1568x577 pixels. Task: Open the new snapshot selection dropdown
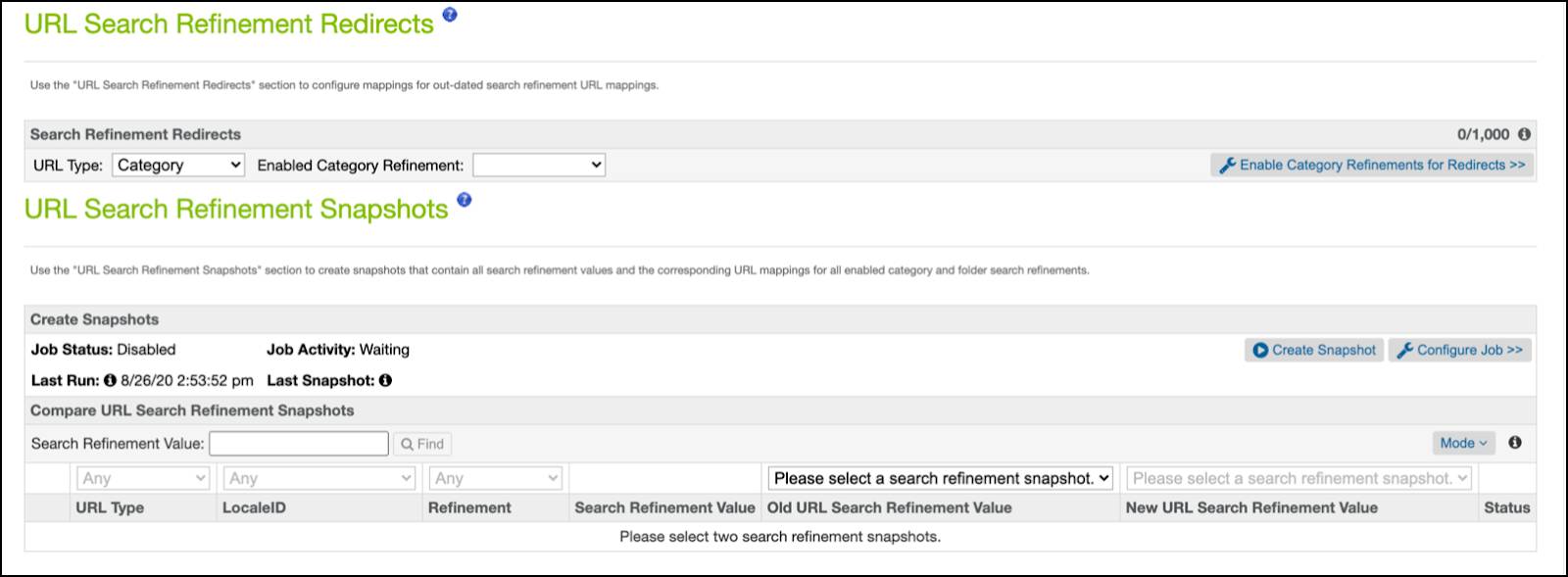click(1299, 478)
